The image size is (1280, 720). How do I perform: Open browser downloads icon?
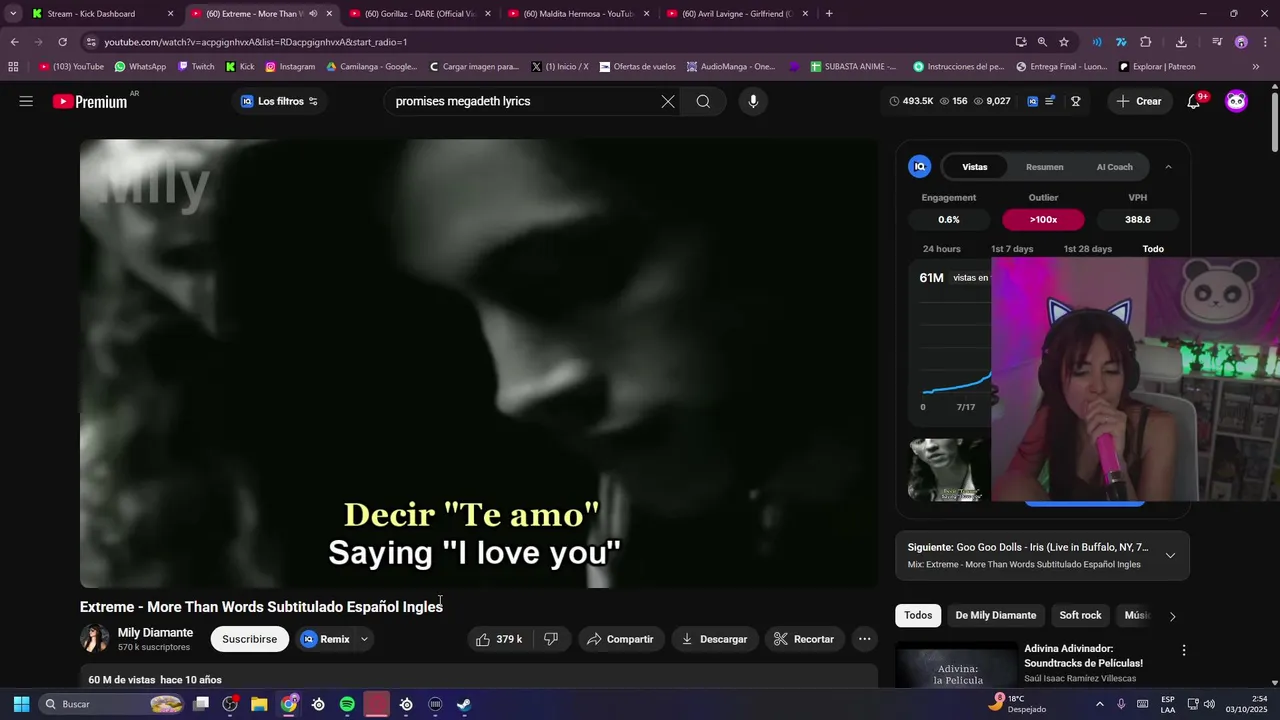pyautogui.click(x=1181, y=42)
